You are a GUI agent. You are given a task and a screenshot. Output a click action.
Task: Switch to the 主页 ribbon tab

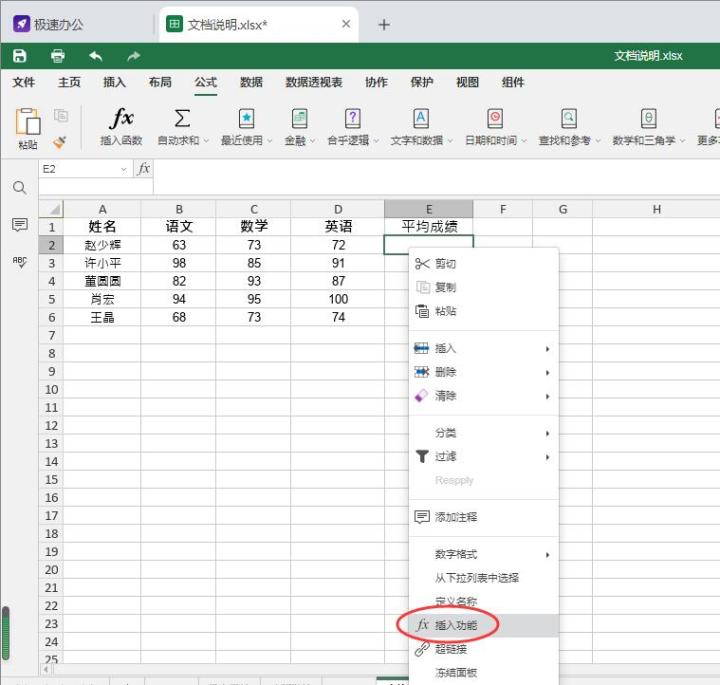tap(69, 82)
